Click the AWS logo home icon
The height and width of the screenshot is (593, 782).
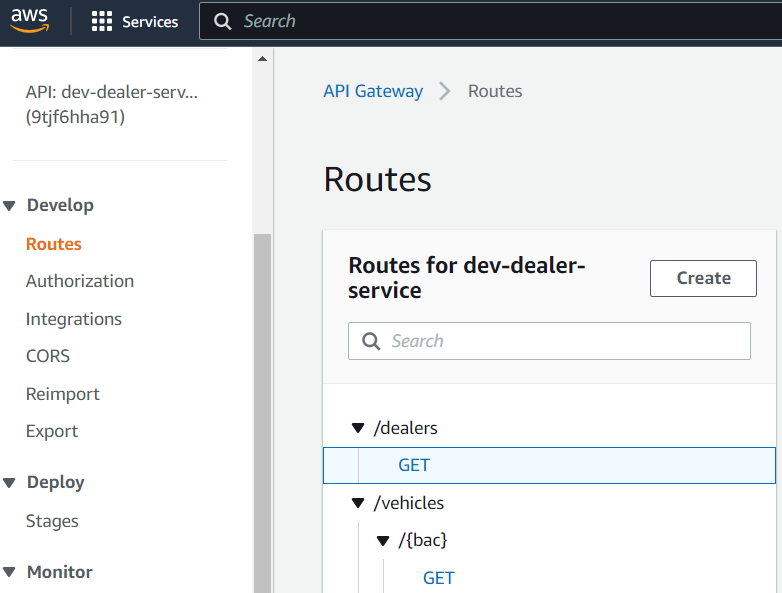pos(30,21)
